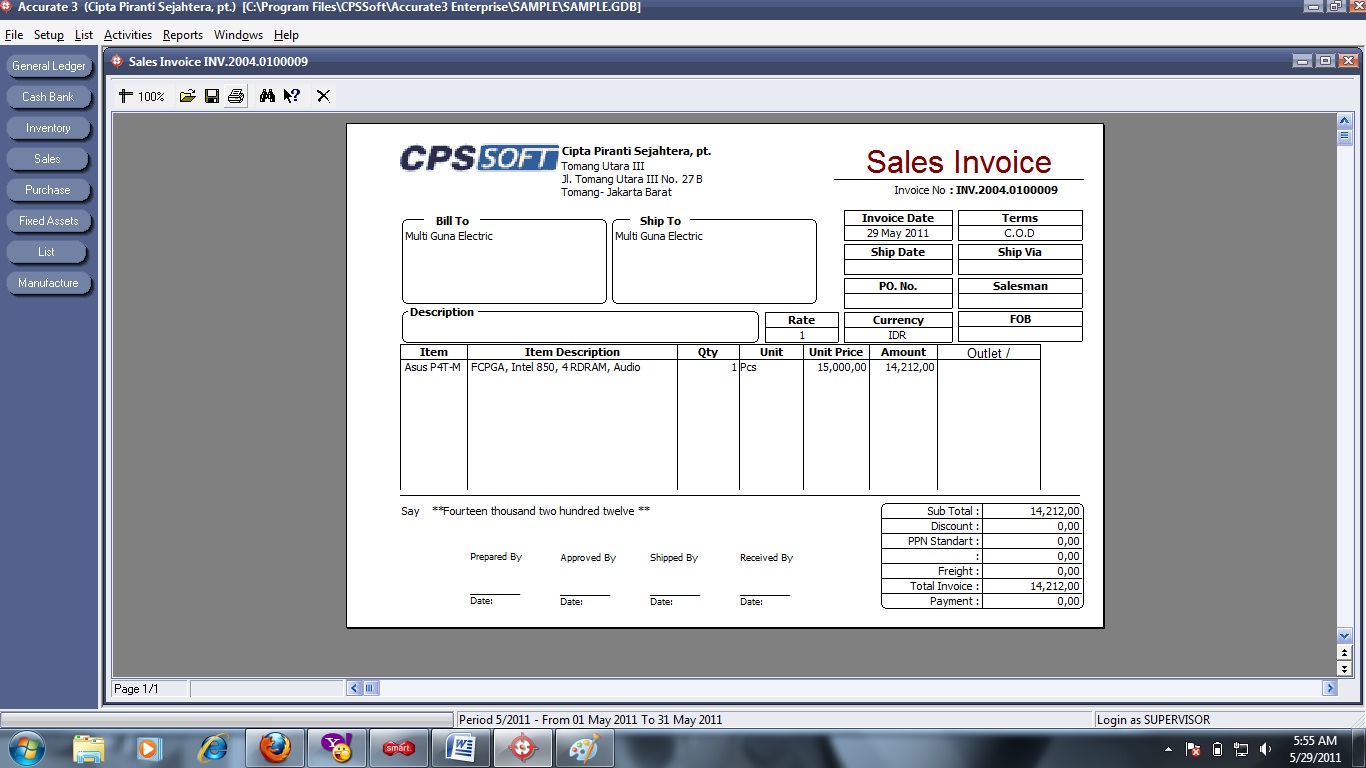
Task: Click Login as SUPERVISOR status text
Action: (x=1153, y=719)
